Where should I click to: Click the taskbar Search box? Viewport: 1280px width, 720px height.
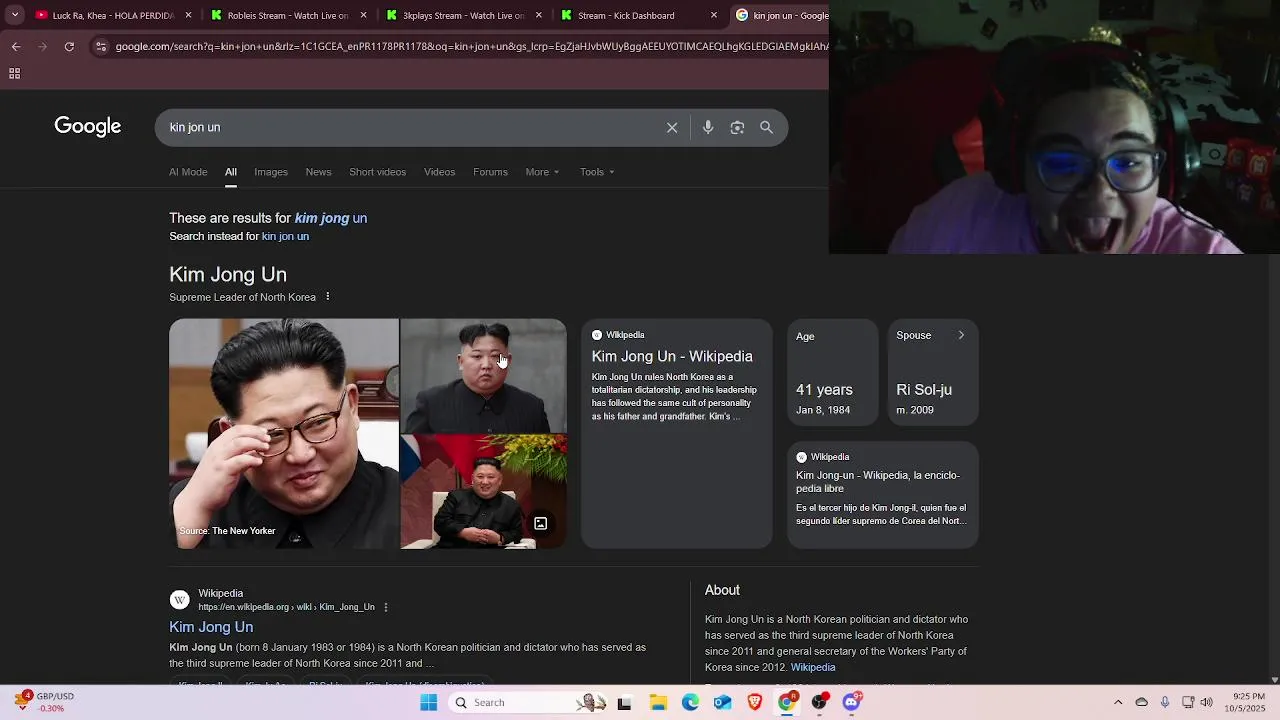(528, 702)
